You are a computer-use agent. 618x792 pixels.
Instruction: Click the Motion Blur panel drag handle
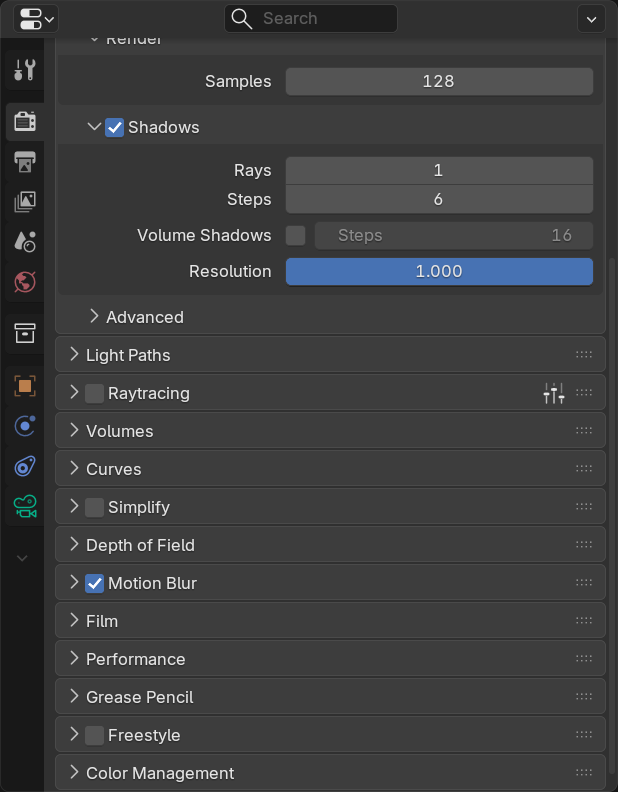tap(584, 582)
